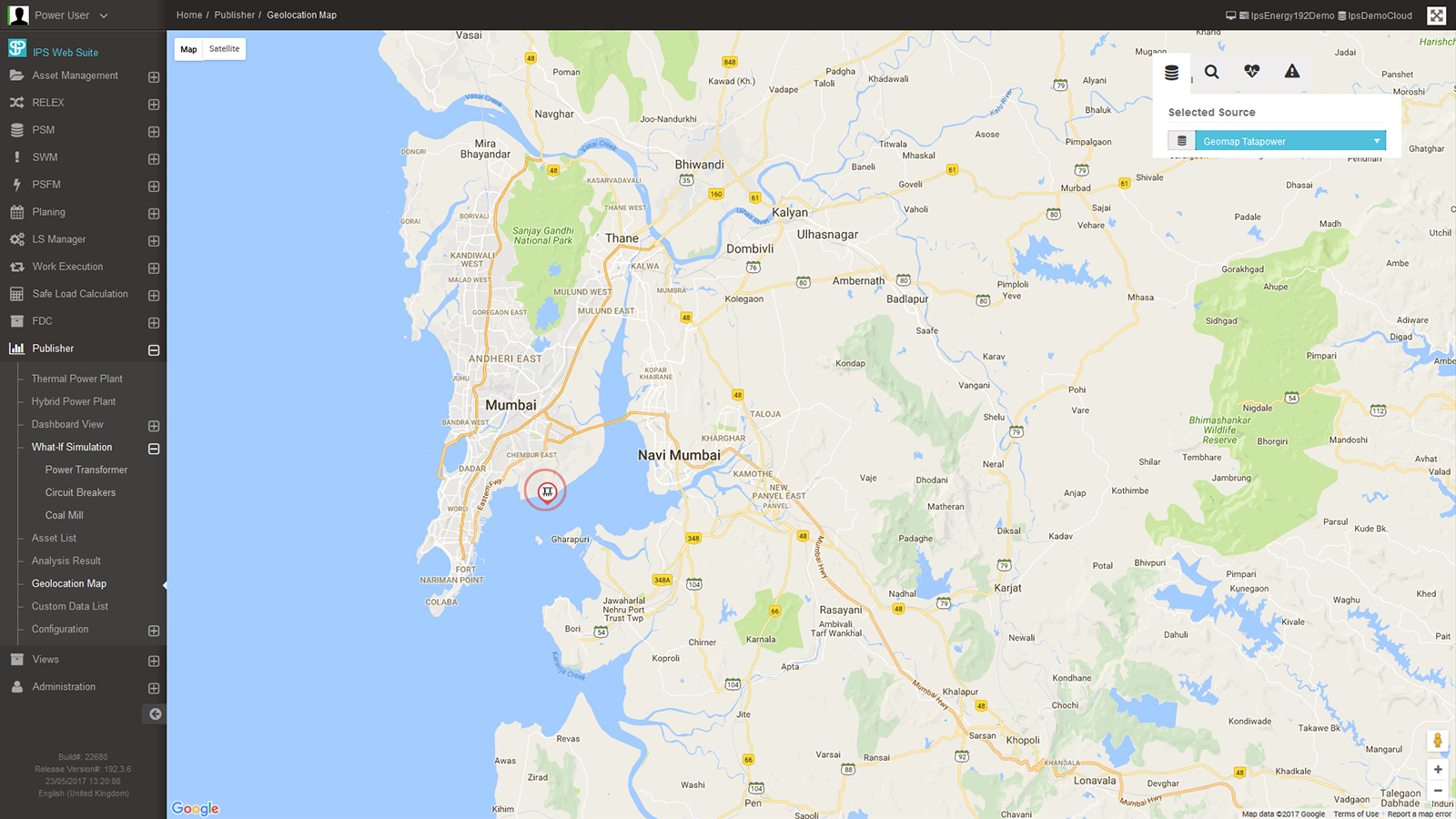
Task: Click the LS Manager gears icon
Action: pos(16,239)
